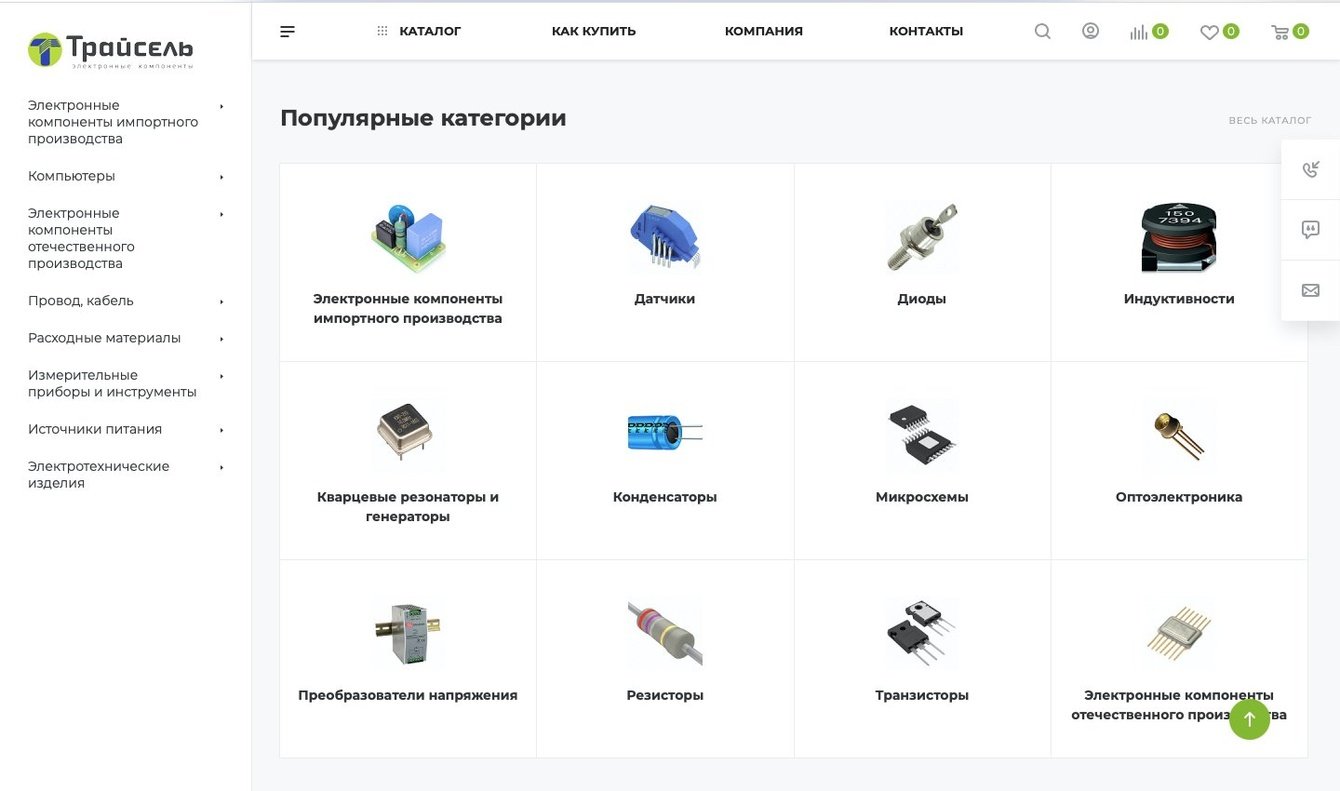
Task: Expand the Провод, кабель submenu arrow
Action: (222, 302)
